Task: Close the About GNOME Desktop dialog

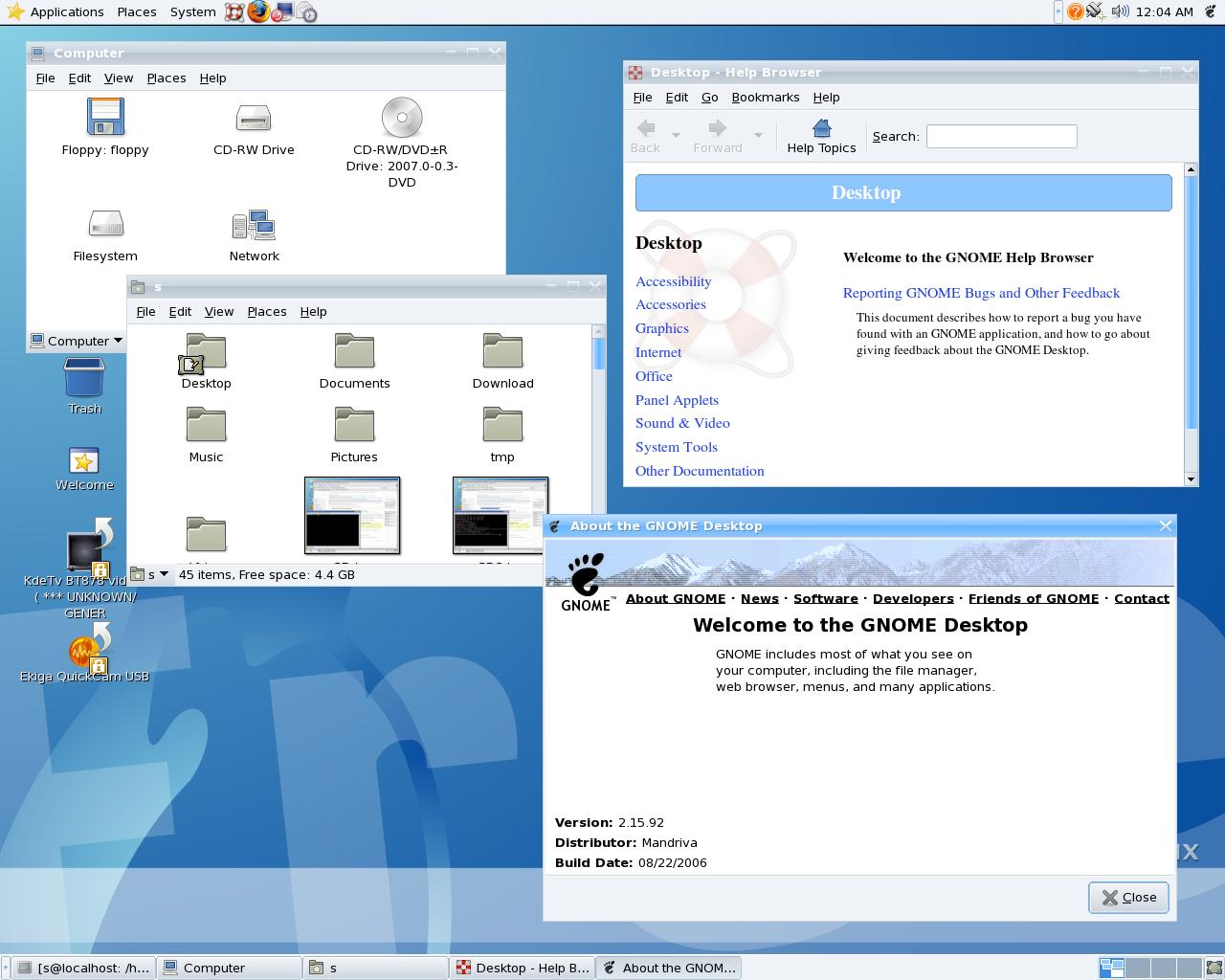Action: tap(1128, 897)
